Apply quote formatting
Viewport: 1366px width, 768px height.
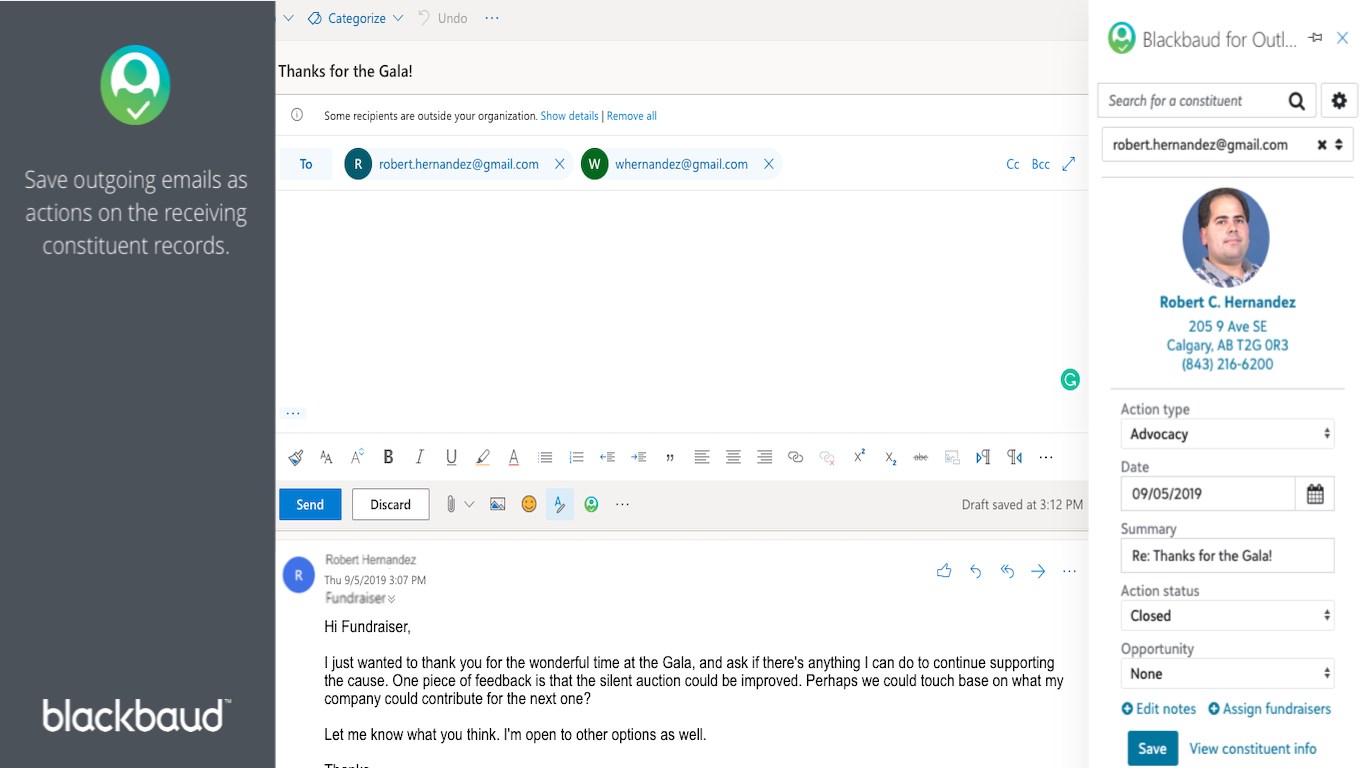(x=670, y=457)
